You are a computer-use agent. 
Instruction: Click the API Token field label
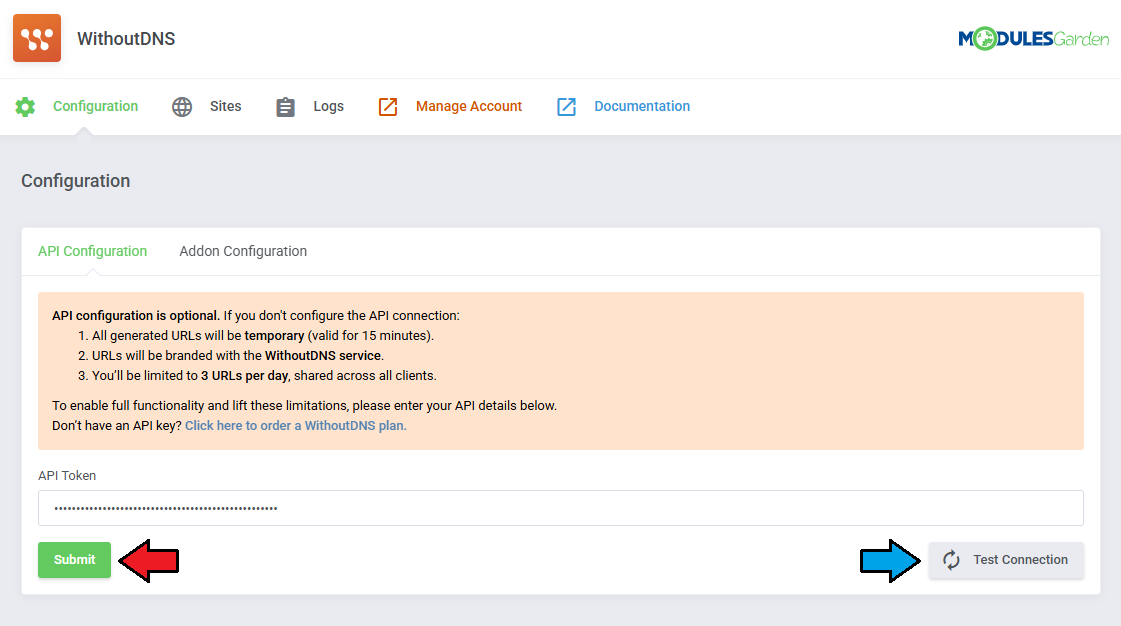click(x=67, y=475)
